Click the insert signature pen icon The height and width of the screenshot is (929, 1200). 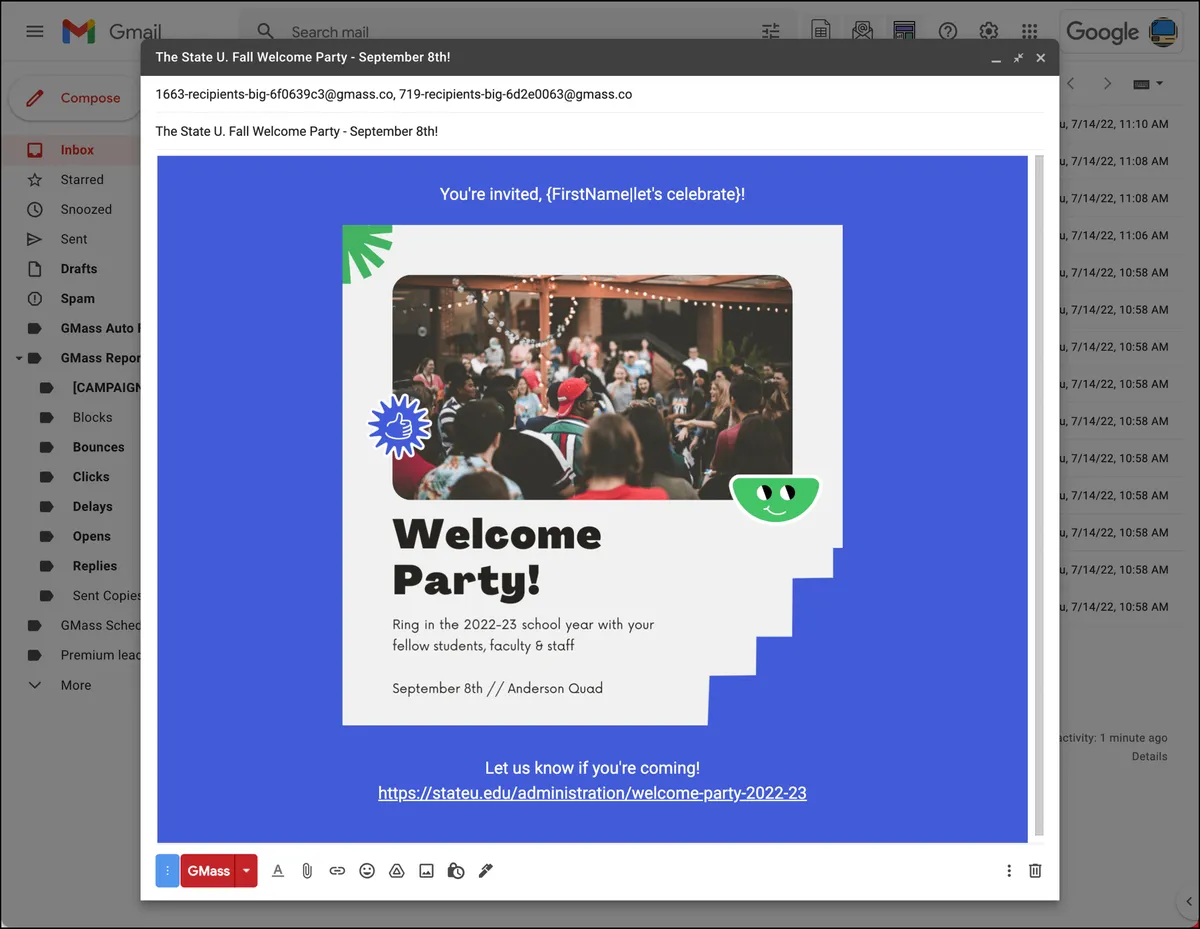(485, 871)
